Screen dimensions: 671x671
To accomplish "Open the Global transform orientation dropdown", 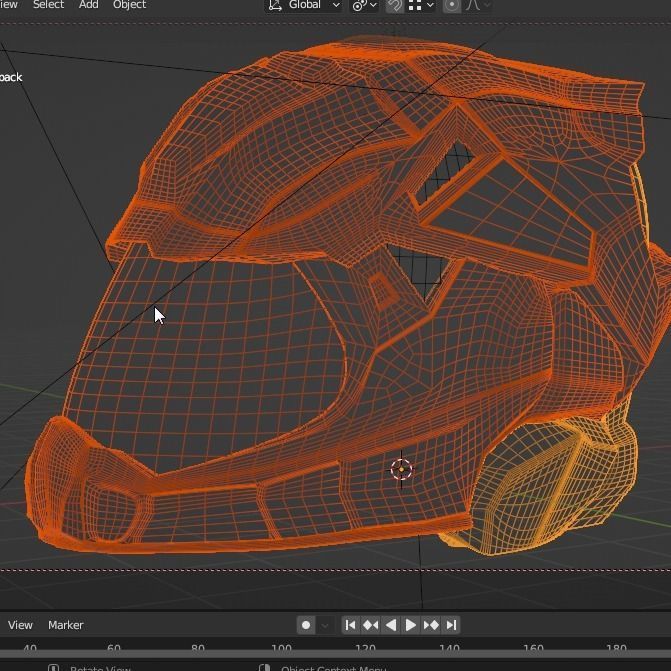I will 304,5.
